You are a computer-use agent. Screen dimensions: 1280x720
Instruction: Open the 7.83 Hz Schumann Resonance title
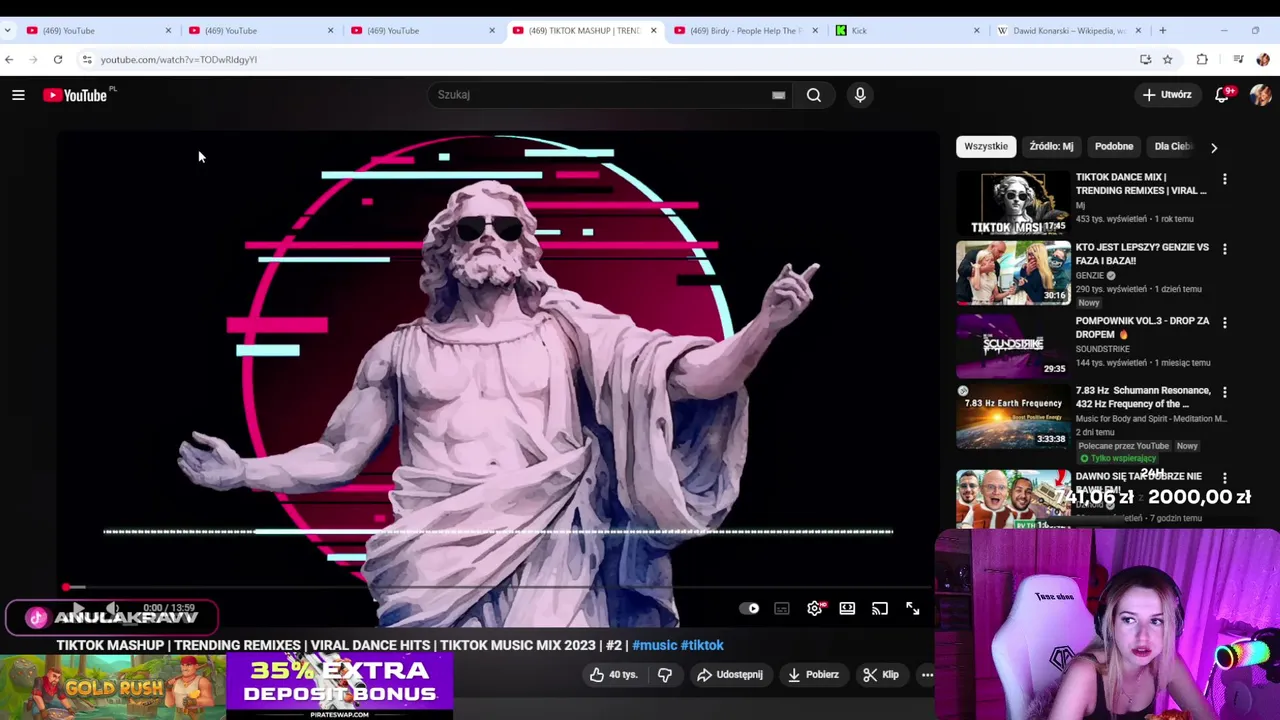coord(1143,397)
